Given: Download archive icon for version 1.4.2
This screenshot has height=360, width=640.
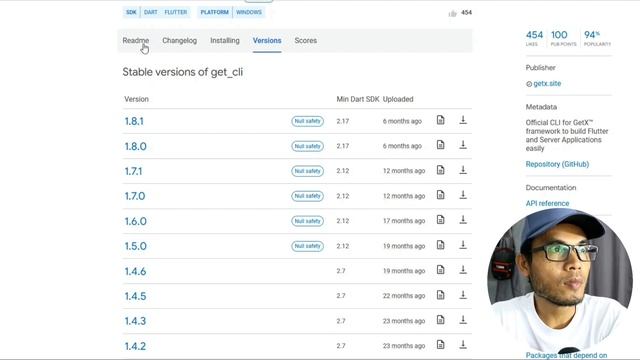Looking at the screenshot, I should coord(463,345).
